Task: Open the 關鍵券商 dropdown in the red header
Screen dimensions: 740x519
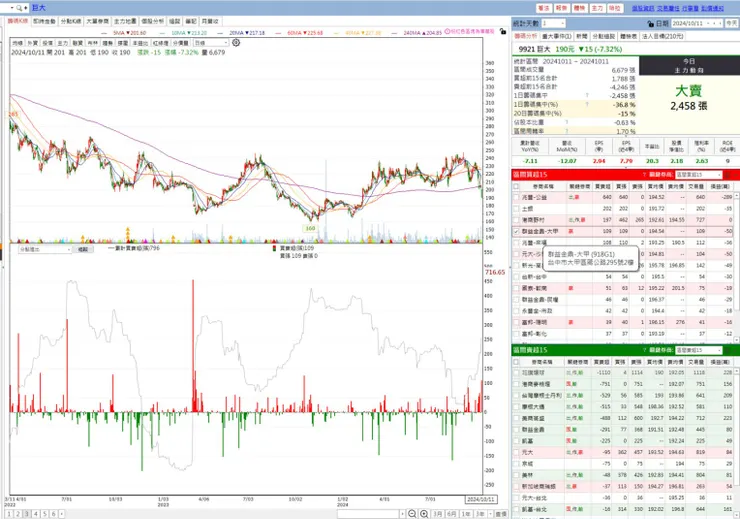Action: coord(698,175)
